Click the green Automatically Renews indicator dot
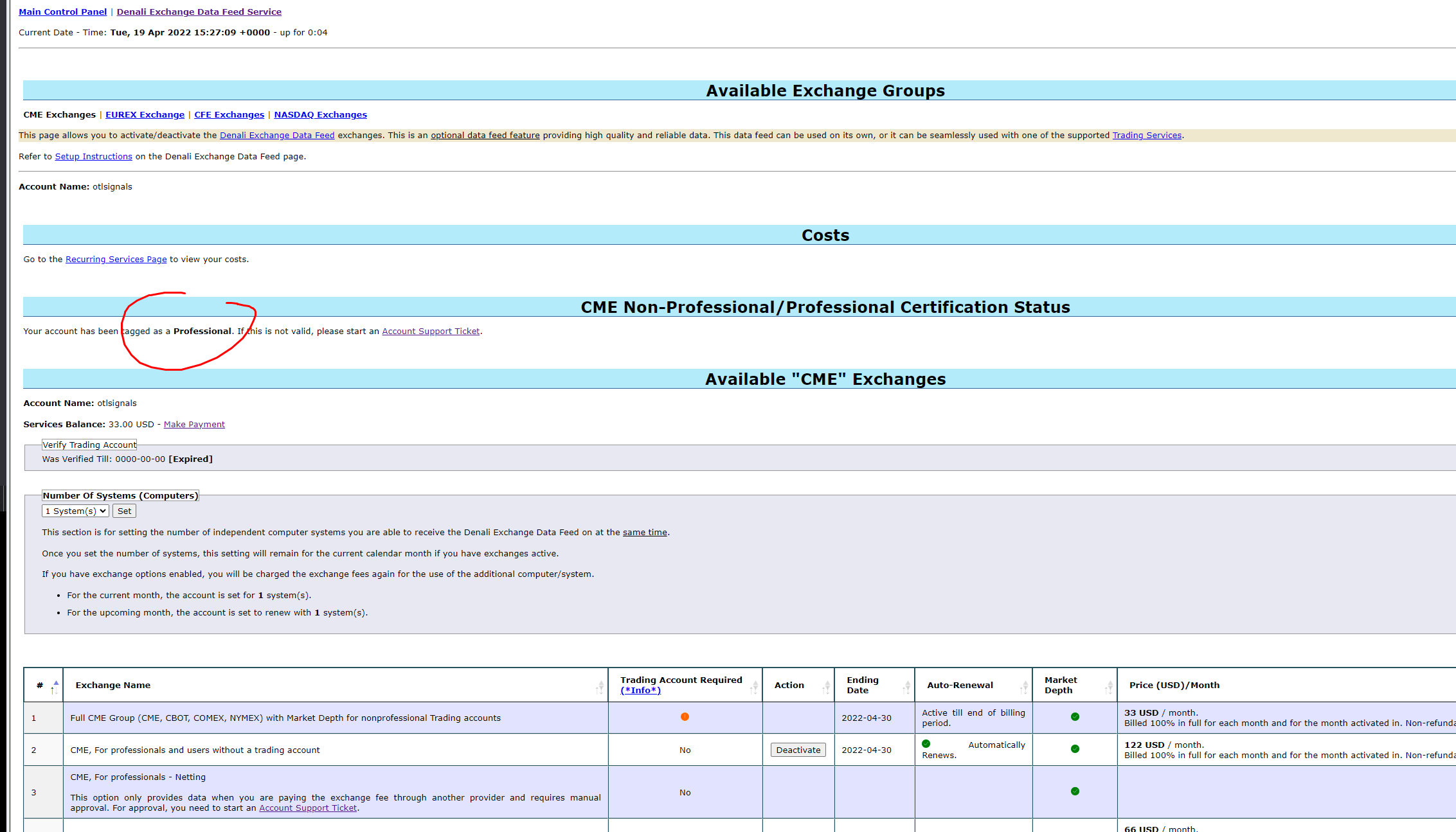Viewport: 1456px width, 832px height. pyautogui.click(x=926, y=744)
